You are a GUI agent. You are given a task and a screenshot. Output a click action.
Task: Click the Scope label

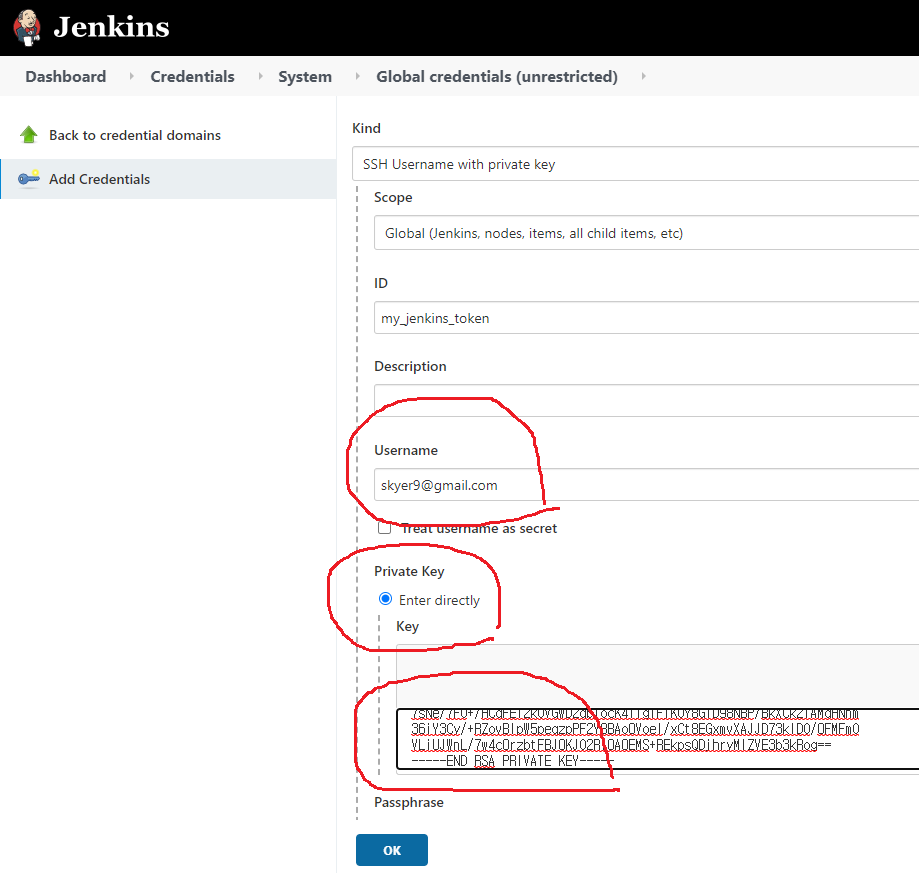pyautogui.click(x=393, y=197)
